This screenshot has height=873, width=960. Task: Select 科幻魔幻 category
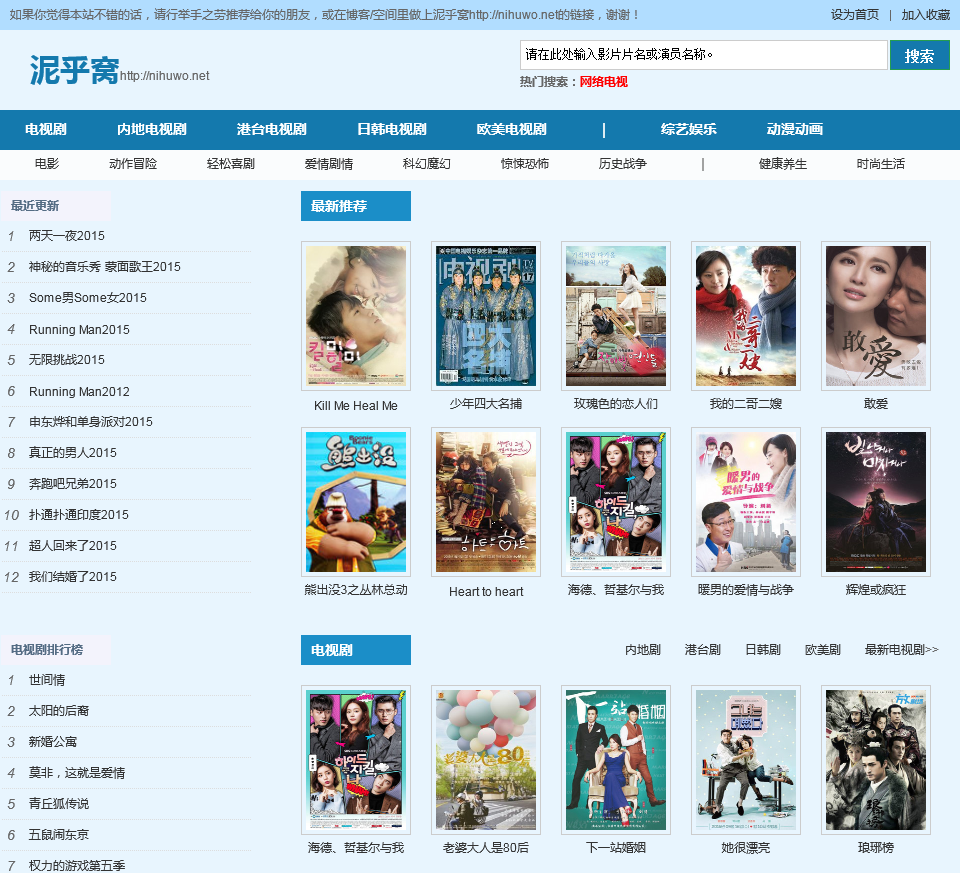tap(427, 163)
